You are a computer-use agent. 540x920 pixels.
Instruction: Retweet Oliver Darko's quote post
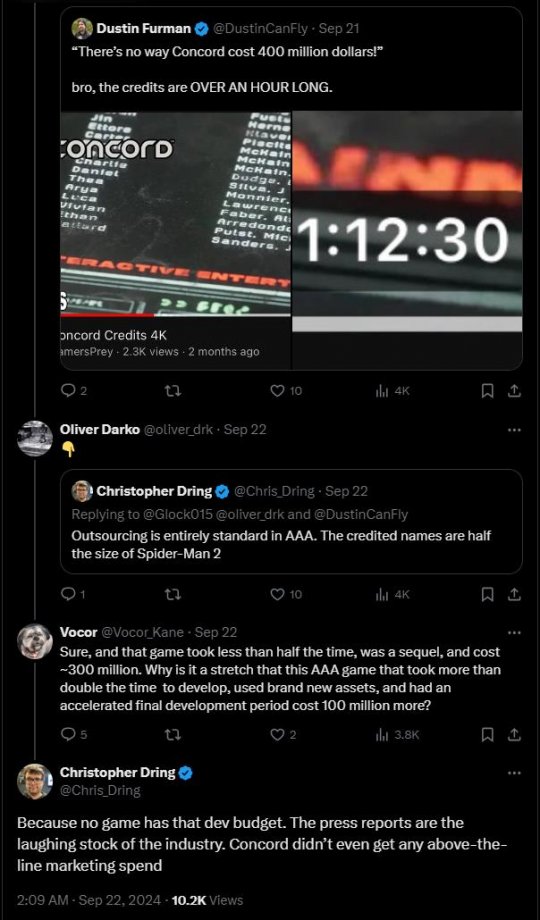pos(172,594)
